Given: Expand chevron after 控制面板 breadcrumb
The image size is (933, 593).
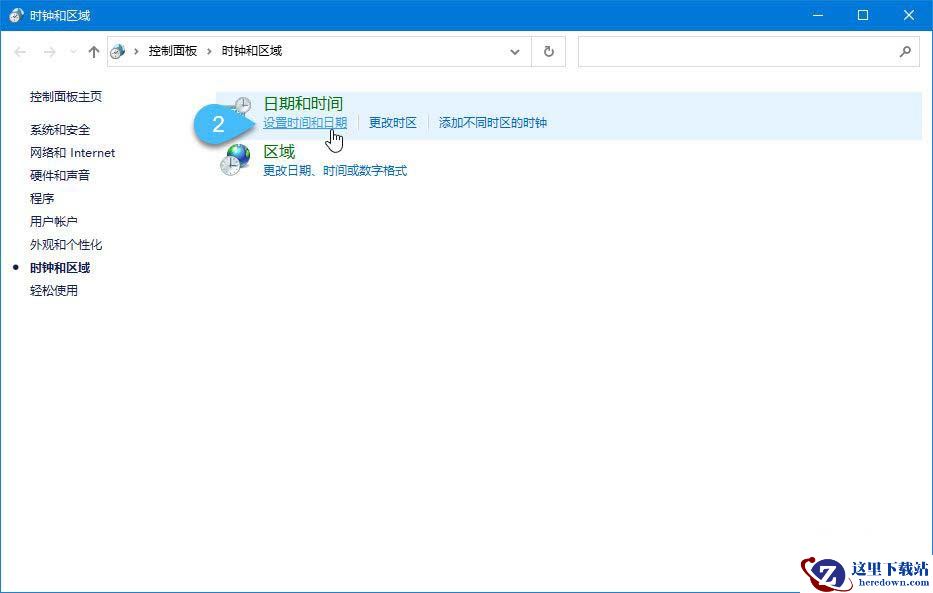Looking at the screenshot, I should [209, 51].
